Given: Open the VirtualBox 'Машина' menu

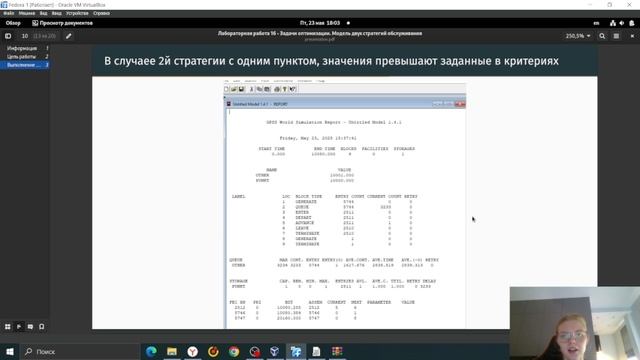Looking at the screenshot, I should point(27,13).
